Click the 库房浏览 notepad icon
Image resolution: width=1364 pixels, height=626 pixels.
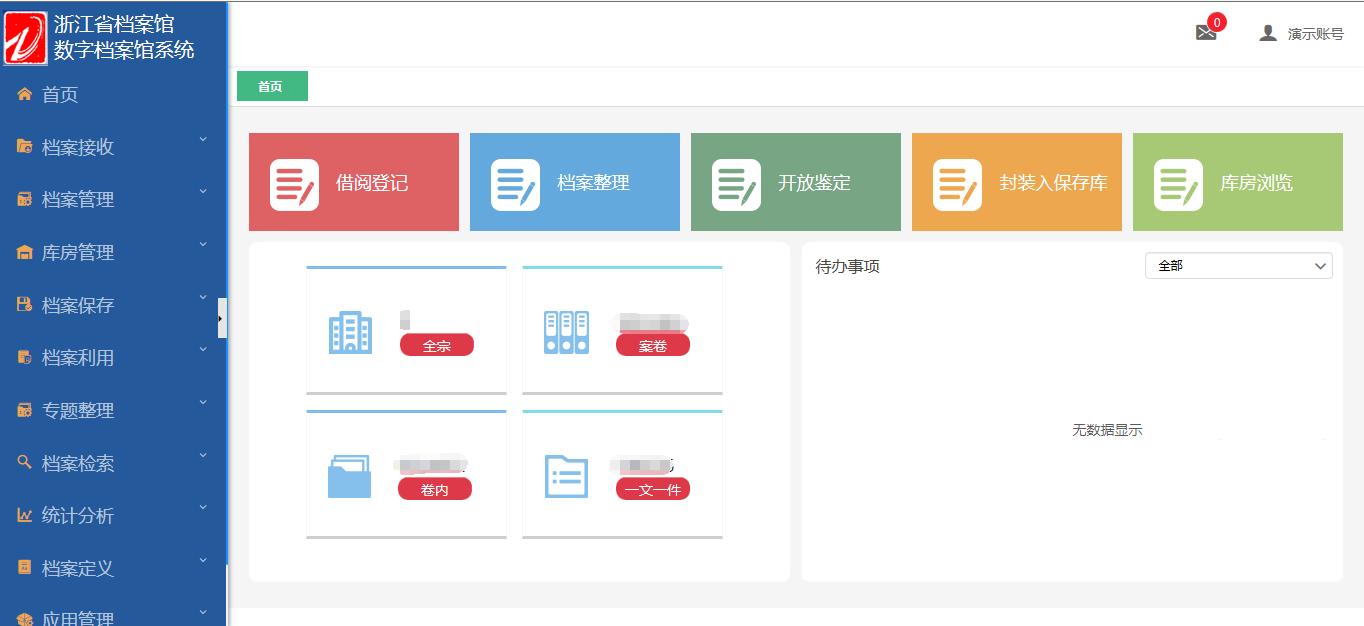(x=1178, y=185)
